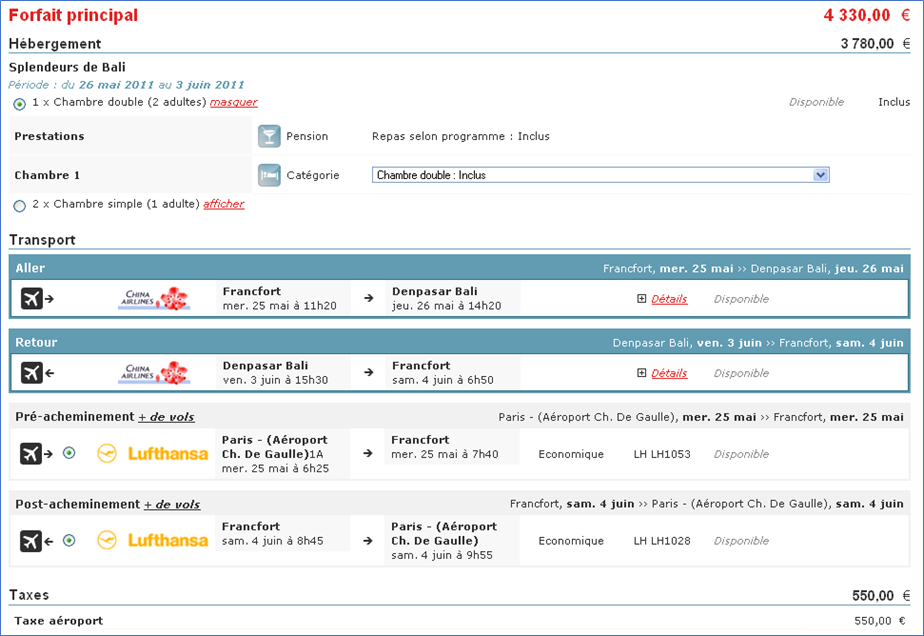Viewport: 924px width, 636px height.
Task: Open Détails link for the Aller flight
Action: [x=669, y=299]
